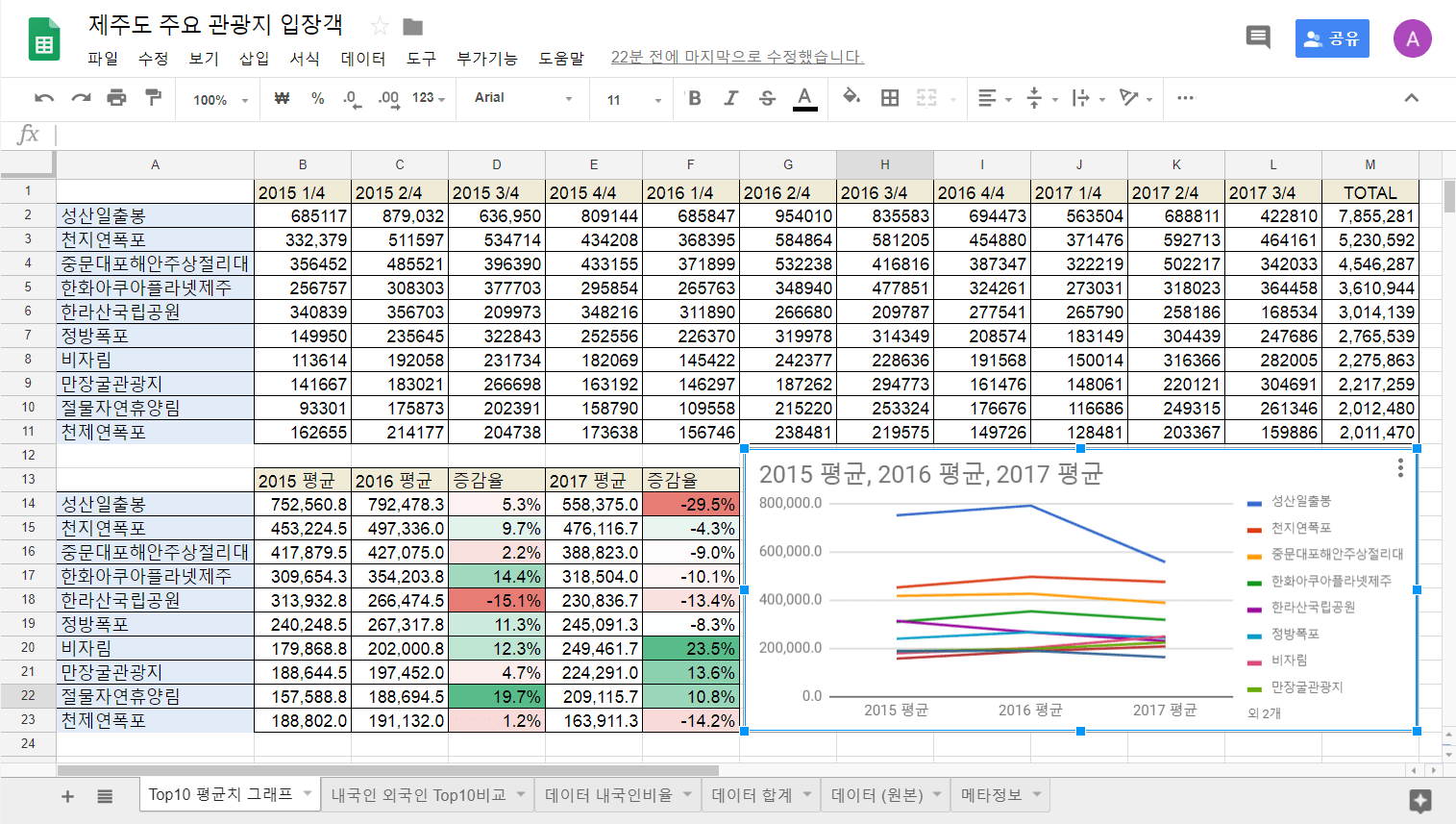Open the chart's three-dot options menu
Image resolution: width=1456 pixels, height=824 pixels.
(1400, 468)
